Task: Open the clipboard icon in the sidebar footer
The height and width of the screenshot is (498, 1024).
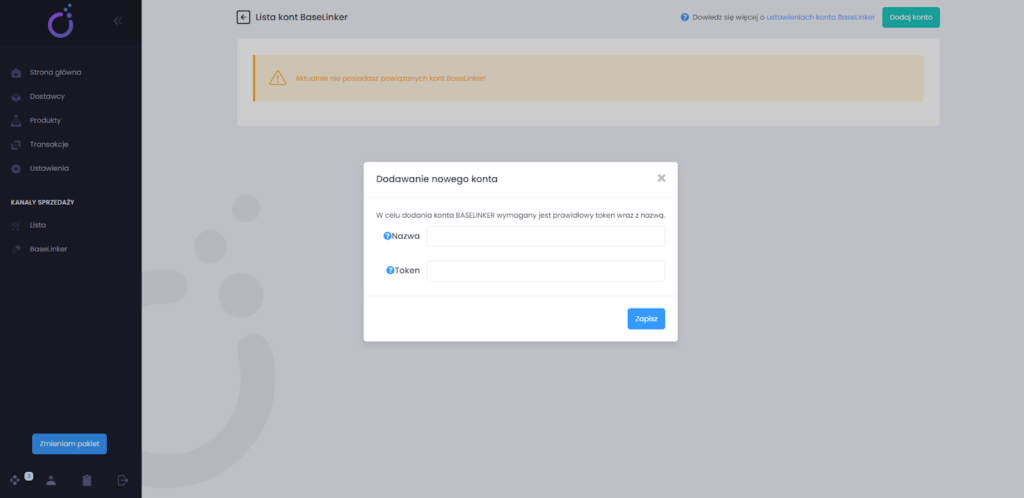Action: tap(87, 480)
